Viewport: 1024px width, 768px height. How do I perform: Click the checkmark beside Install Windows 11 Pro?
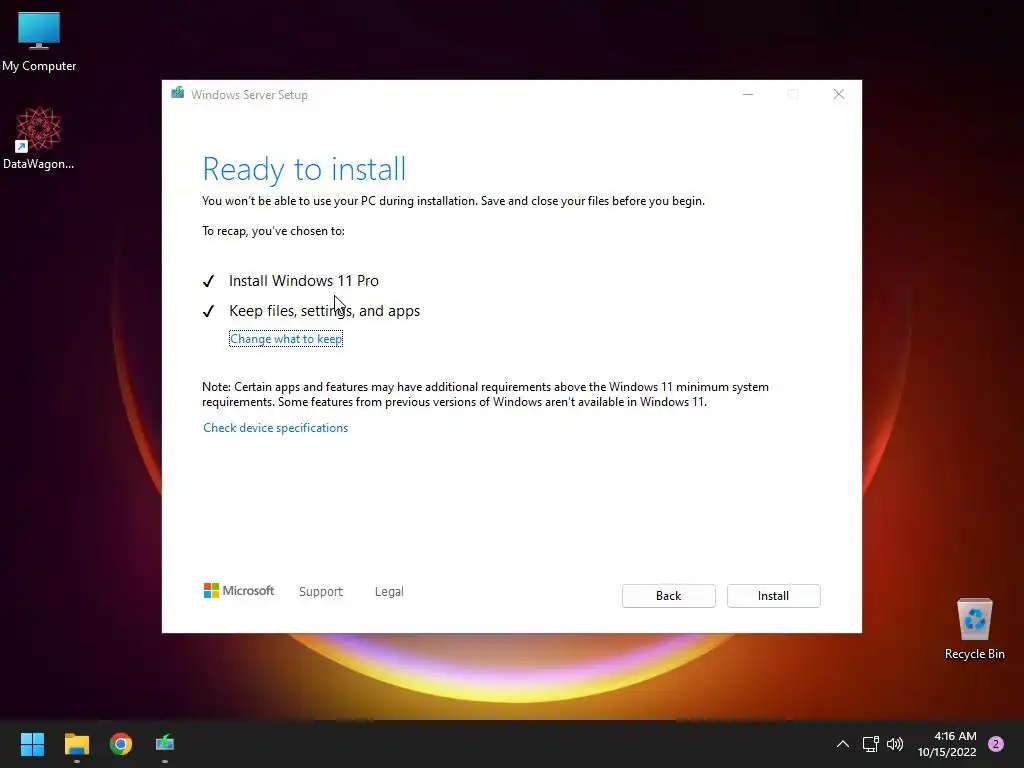208,281
